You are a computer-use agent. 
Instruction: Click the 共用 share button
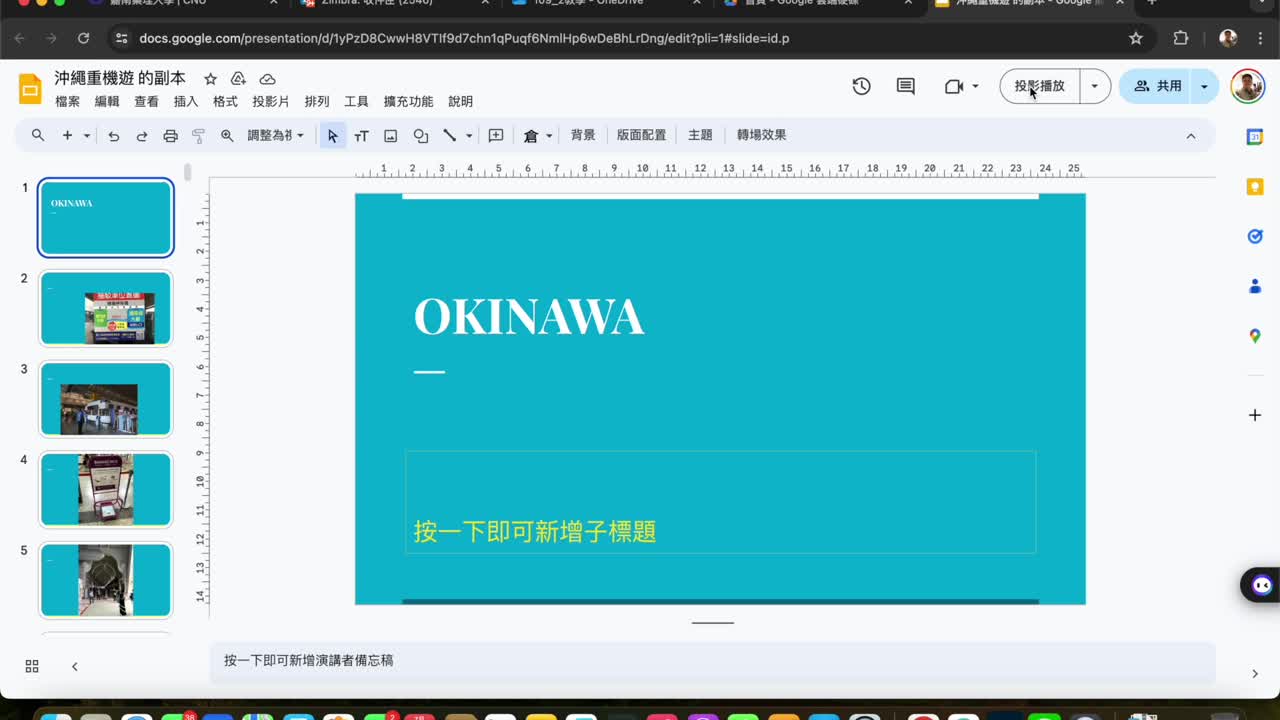point(1157,86)
